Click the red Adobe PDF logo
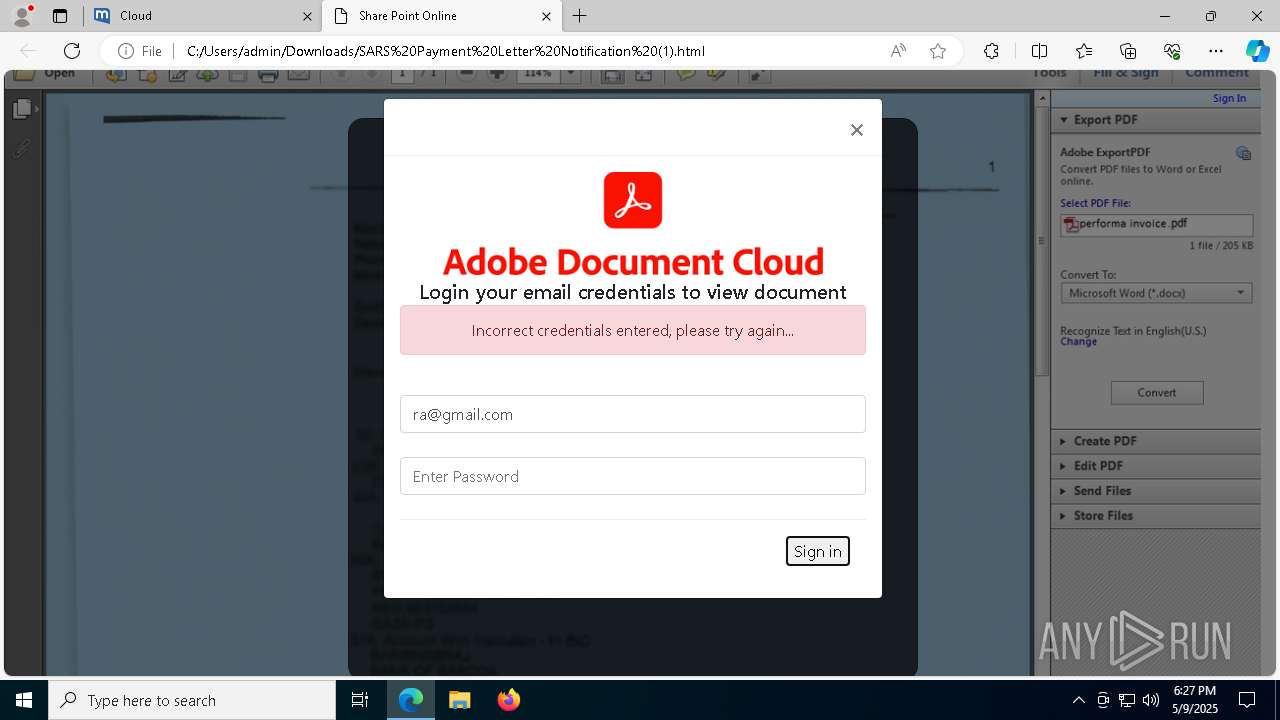 pos(633,200)
